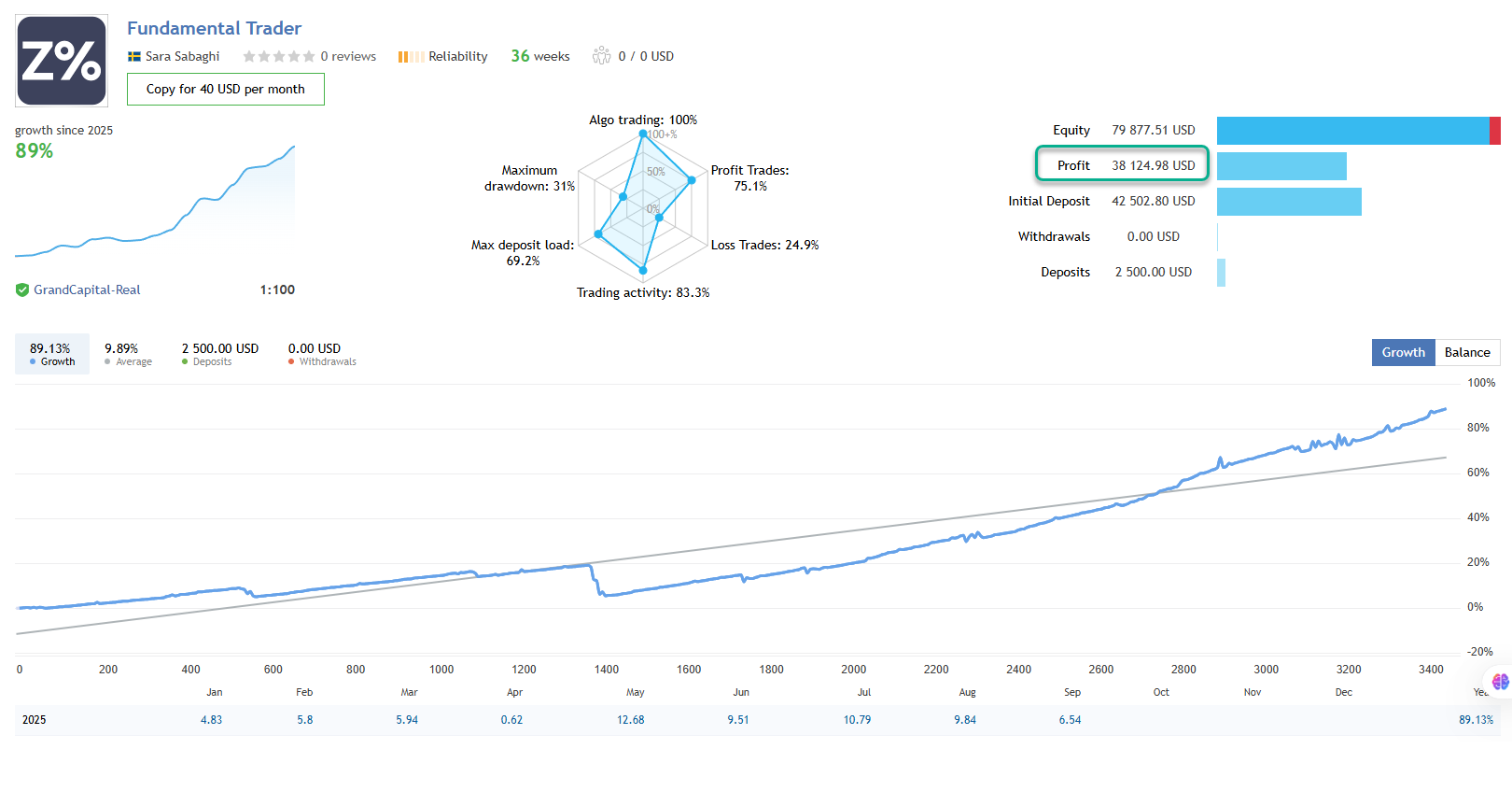Image resolution: width=1512 pixels, height=791 pixels.
Task: Click Copy for 40 USD per month
Action: coord(225,90)
